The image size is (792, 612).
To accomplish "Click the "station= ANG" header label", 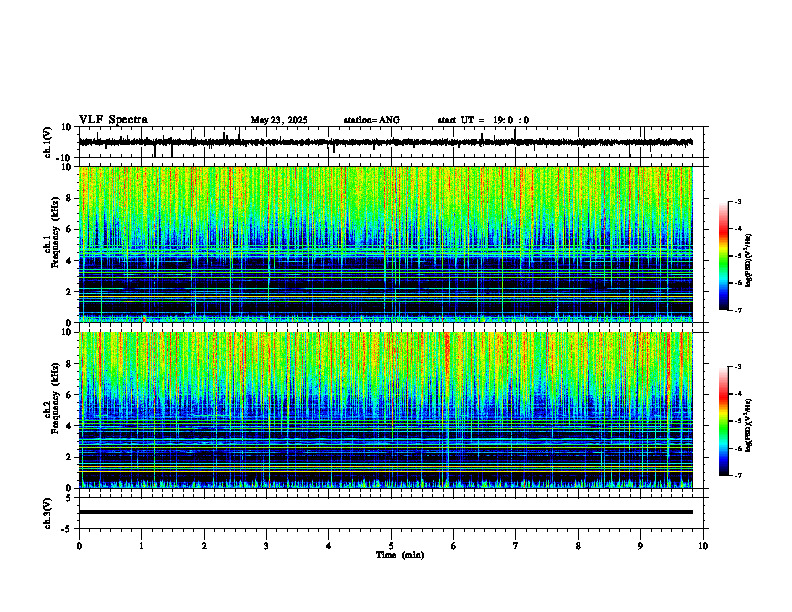I will click(372, 120).
